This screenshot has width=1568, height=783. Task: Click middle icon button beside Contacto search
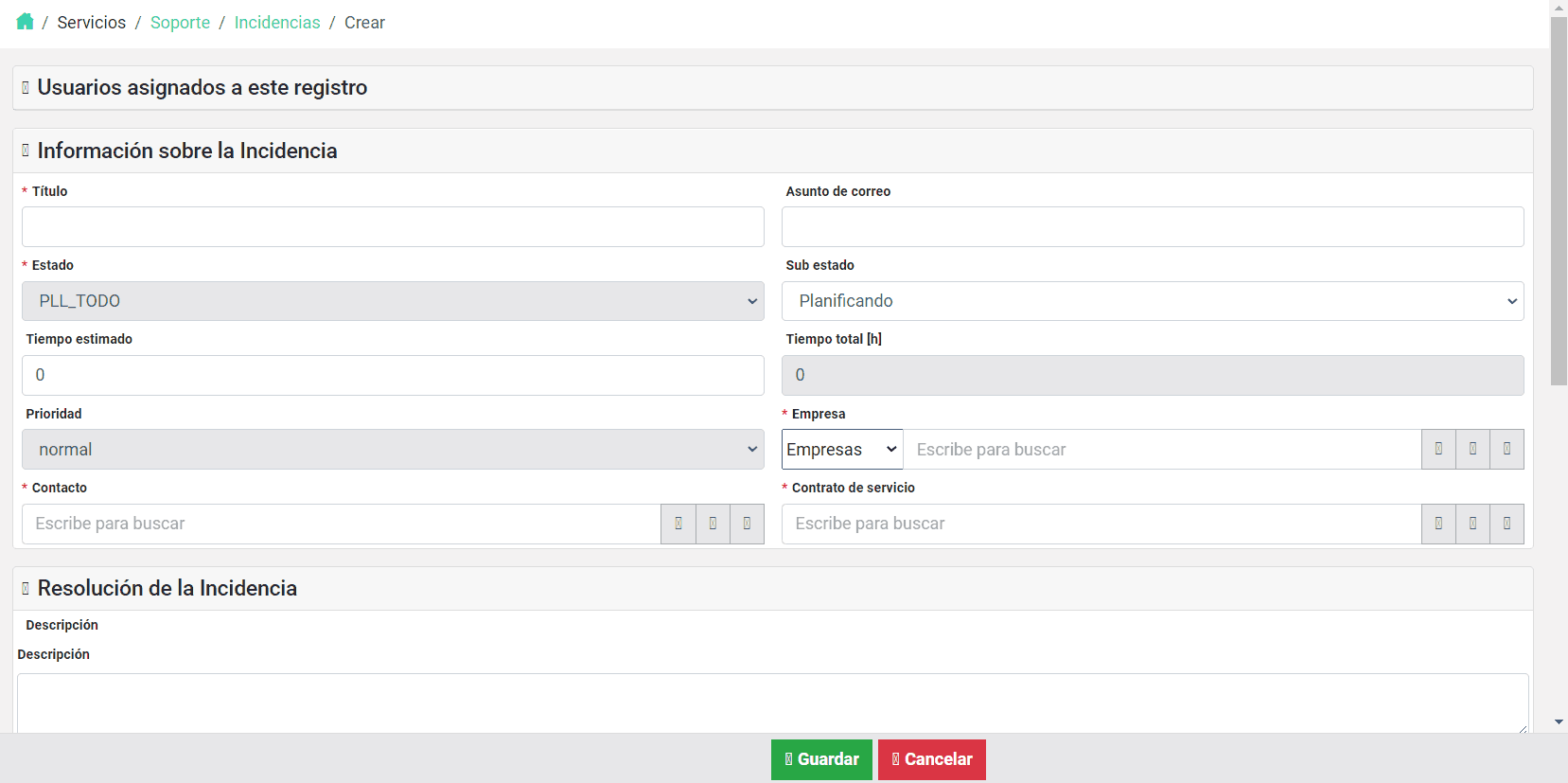coord(713,524)
